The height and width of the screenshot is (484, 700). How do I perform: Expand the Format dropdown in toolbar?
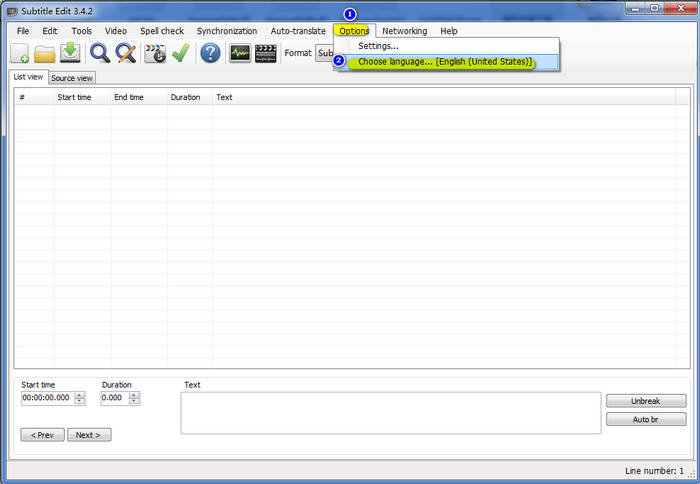tap(324, 53)
